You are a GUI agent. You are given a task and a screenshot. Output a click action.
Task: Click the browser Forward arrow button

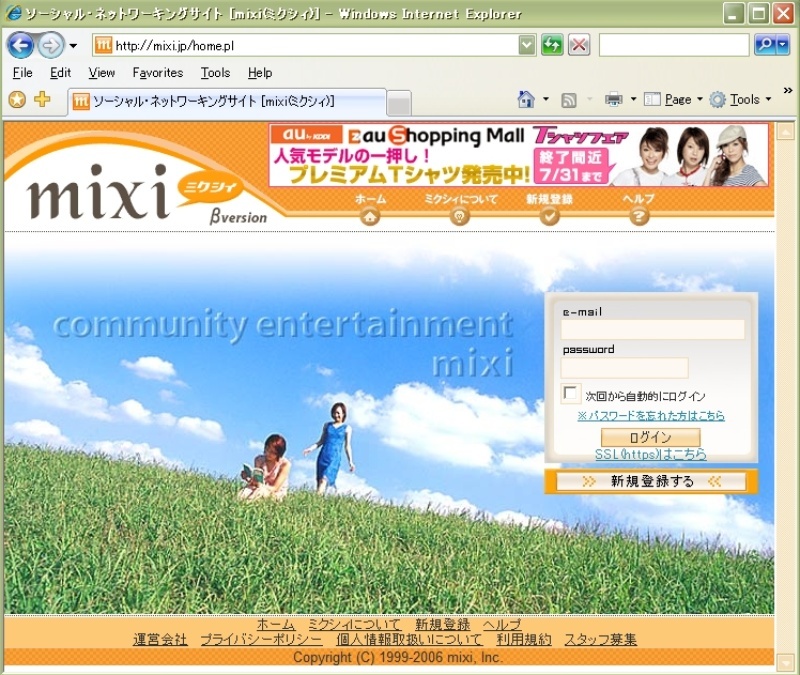(x=51, y=45)
